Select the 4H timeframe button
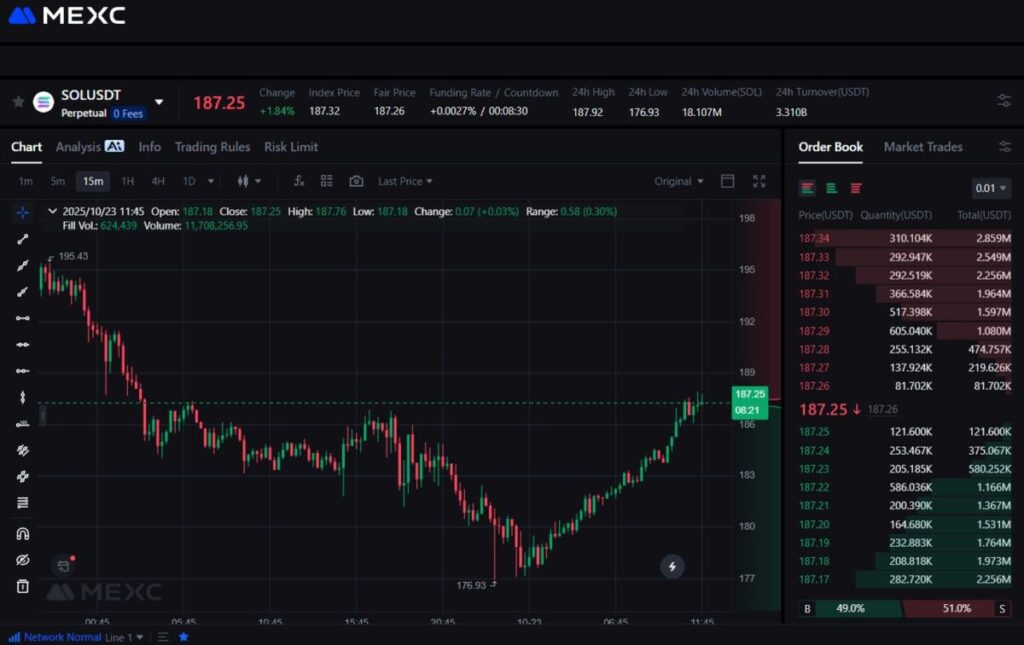 (158, 181)
